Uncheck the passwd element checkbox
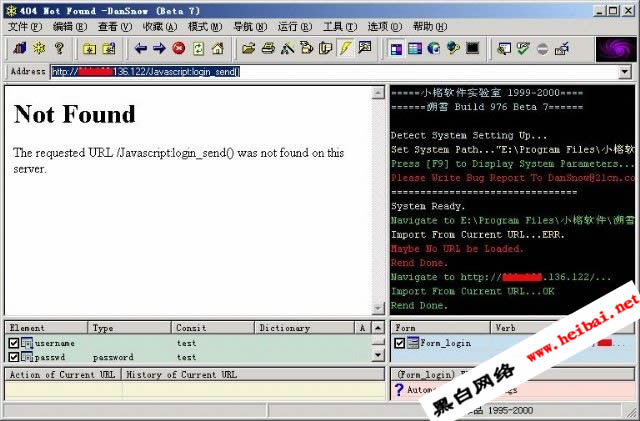Screen dimensions: 640x421 pos(14,357)
